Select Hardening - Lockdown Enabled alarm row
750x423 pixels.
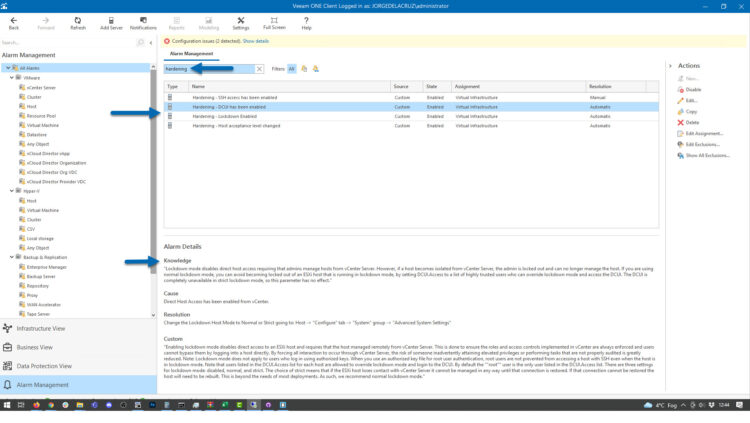pos(411,116)
